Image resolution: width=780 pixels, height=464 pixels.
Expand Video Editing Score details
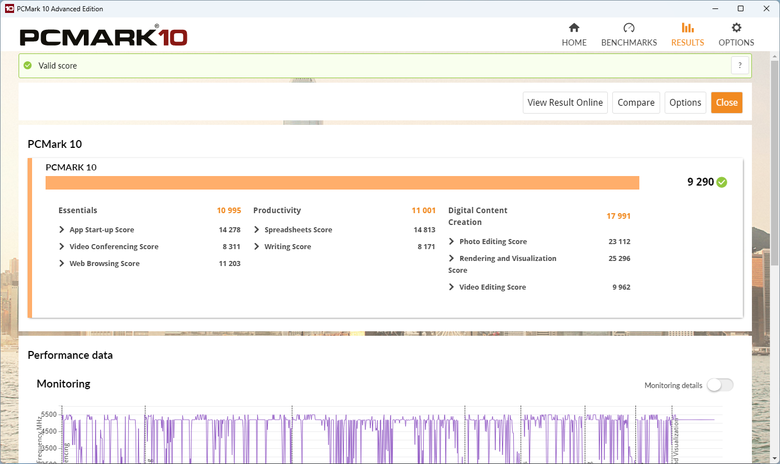(x=452, y=287)
